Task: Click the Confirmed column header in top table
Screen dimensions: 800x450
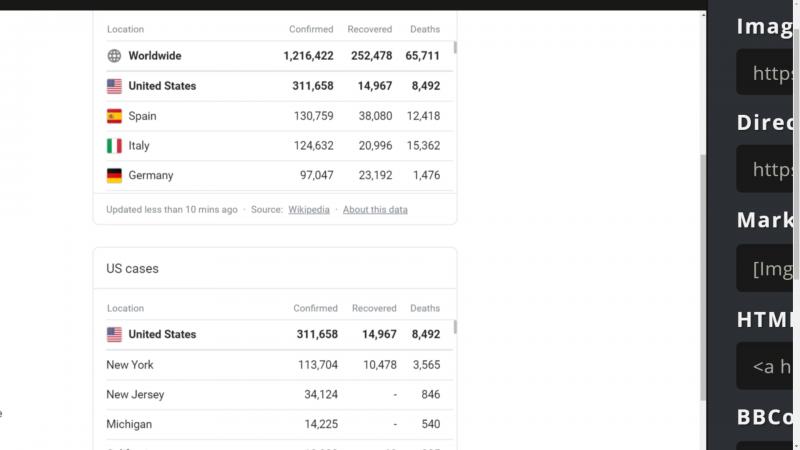Action: [311, 29]
